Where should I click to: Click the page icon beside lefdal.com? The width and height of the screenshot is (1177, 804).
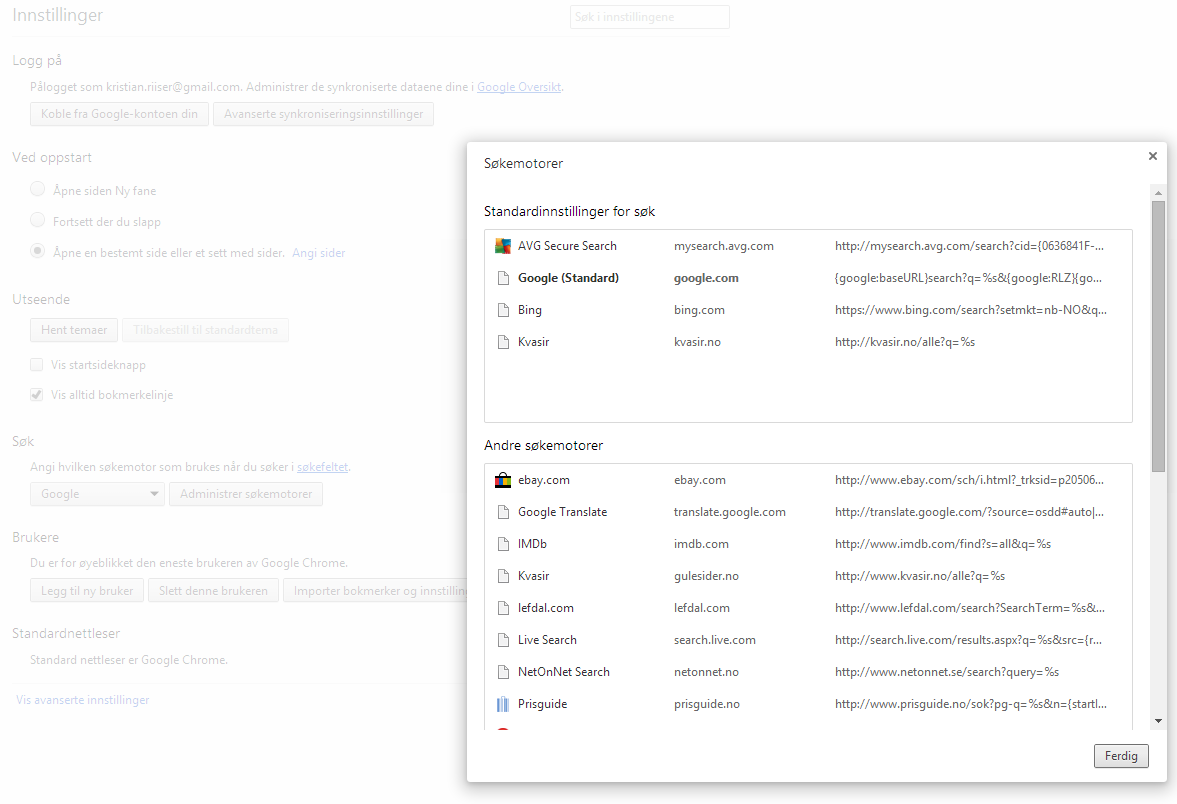[x=503, y=608]
